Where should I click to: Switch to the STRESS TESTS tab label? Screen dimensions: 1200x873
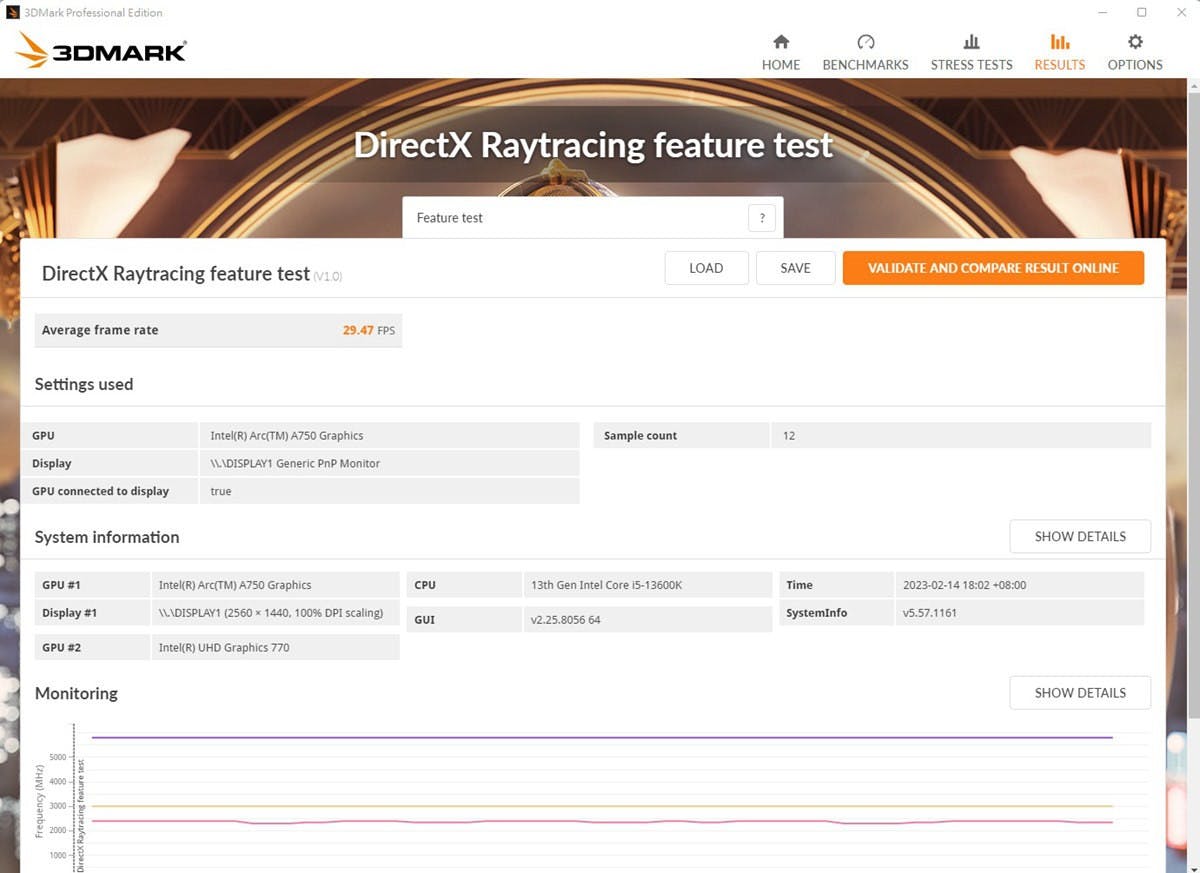pos(972,65)
